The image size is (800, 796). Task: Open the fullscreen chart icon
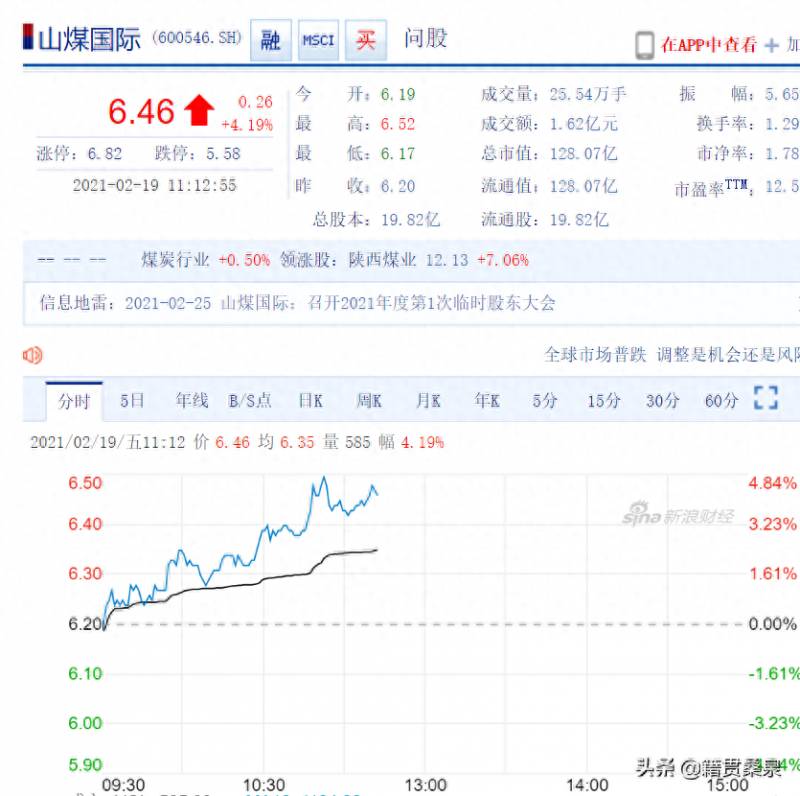click(x=766, y=398)
